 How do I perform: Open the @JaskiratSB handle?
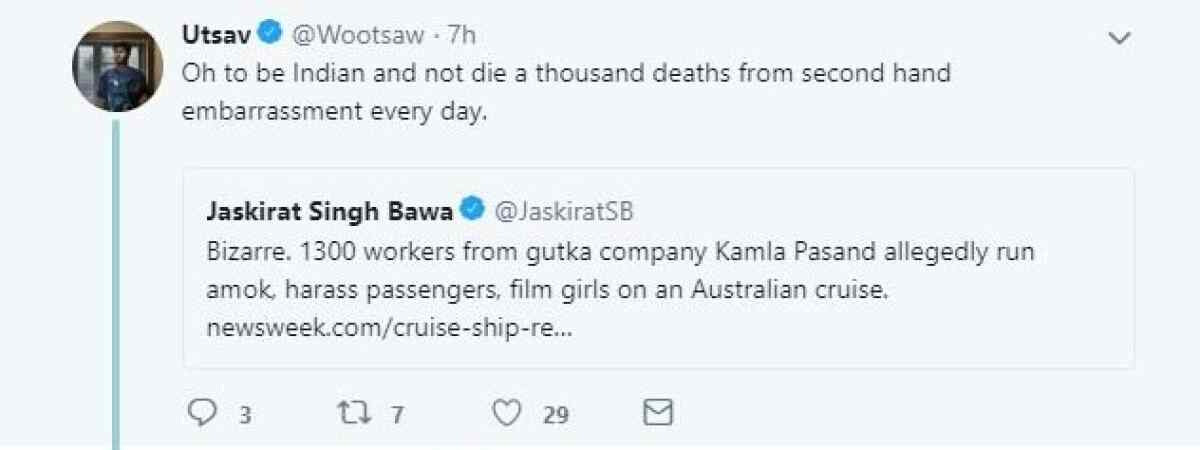point(564,210)
